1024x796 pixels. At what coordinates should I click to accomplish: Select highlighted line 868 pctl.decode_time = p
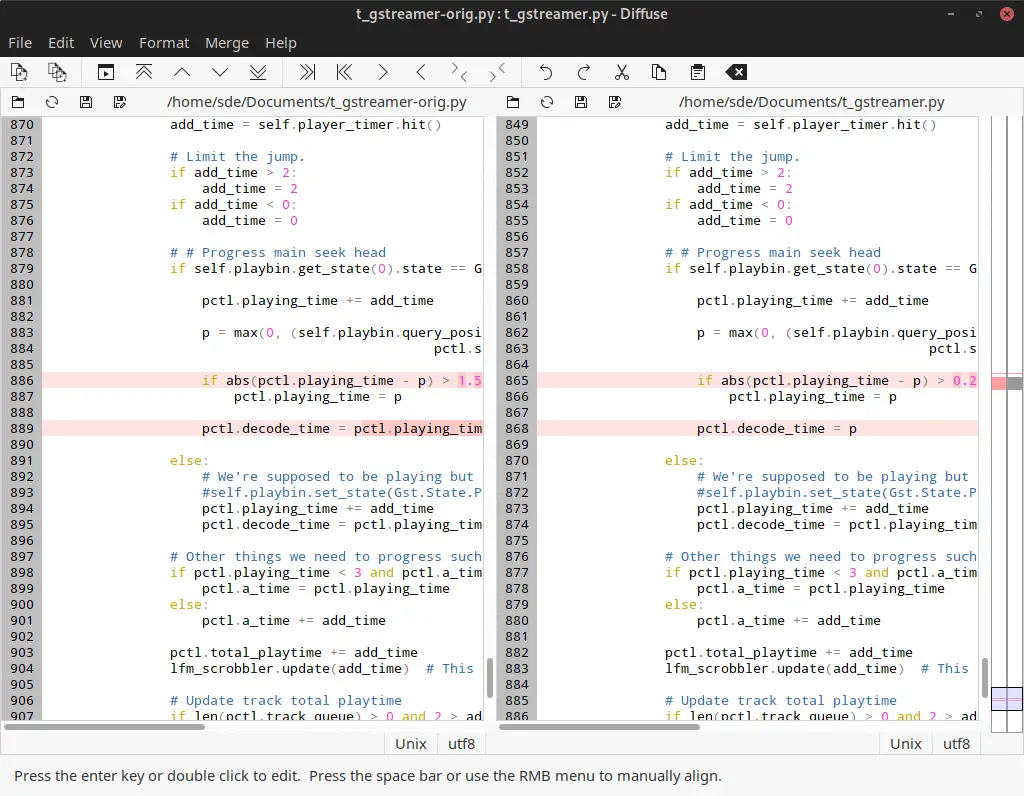(x=758, y=428)
